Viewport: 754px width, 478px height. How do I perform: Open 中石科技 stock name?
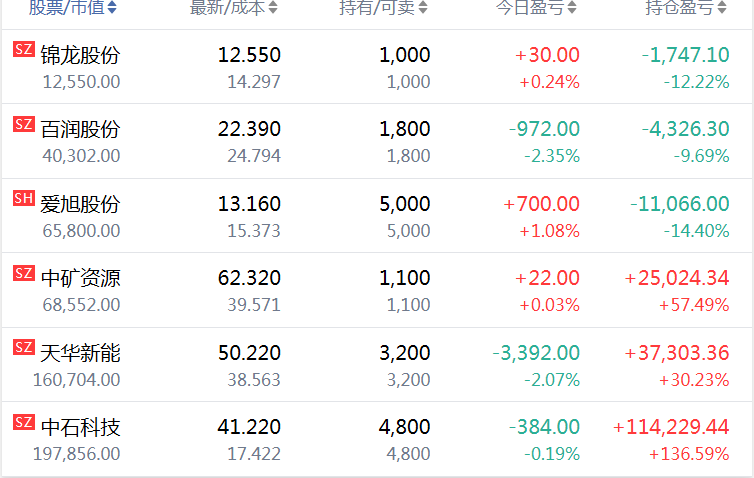(80, 427)
